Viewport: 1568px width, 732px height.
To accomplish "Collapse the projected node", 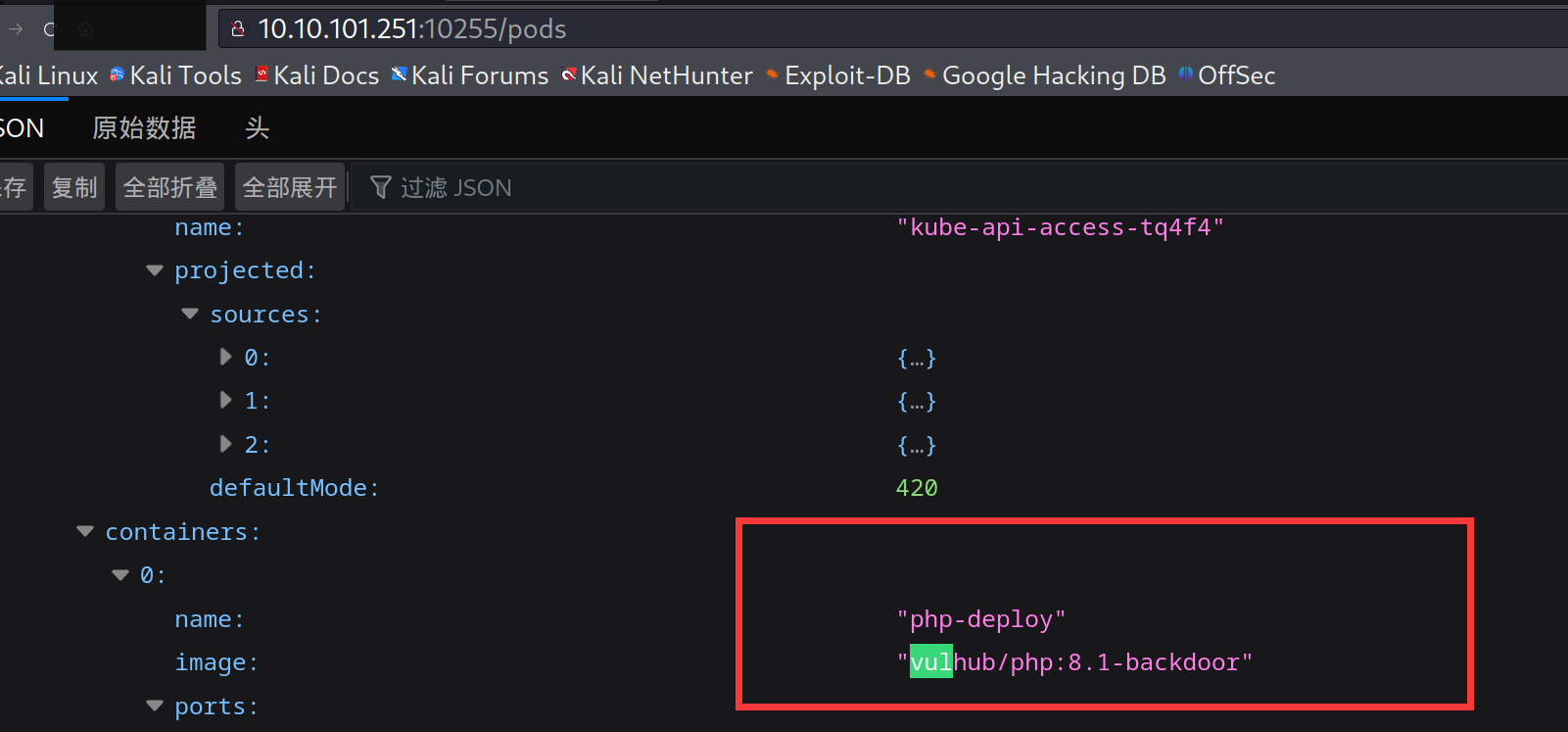I will coord(155,270).
